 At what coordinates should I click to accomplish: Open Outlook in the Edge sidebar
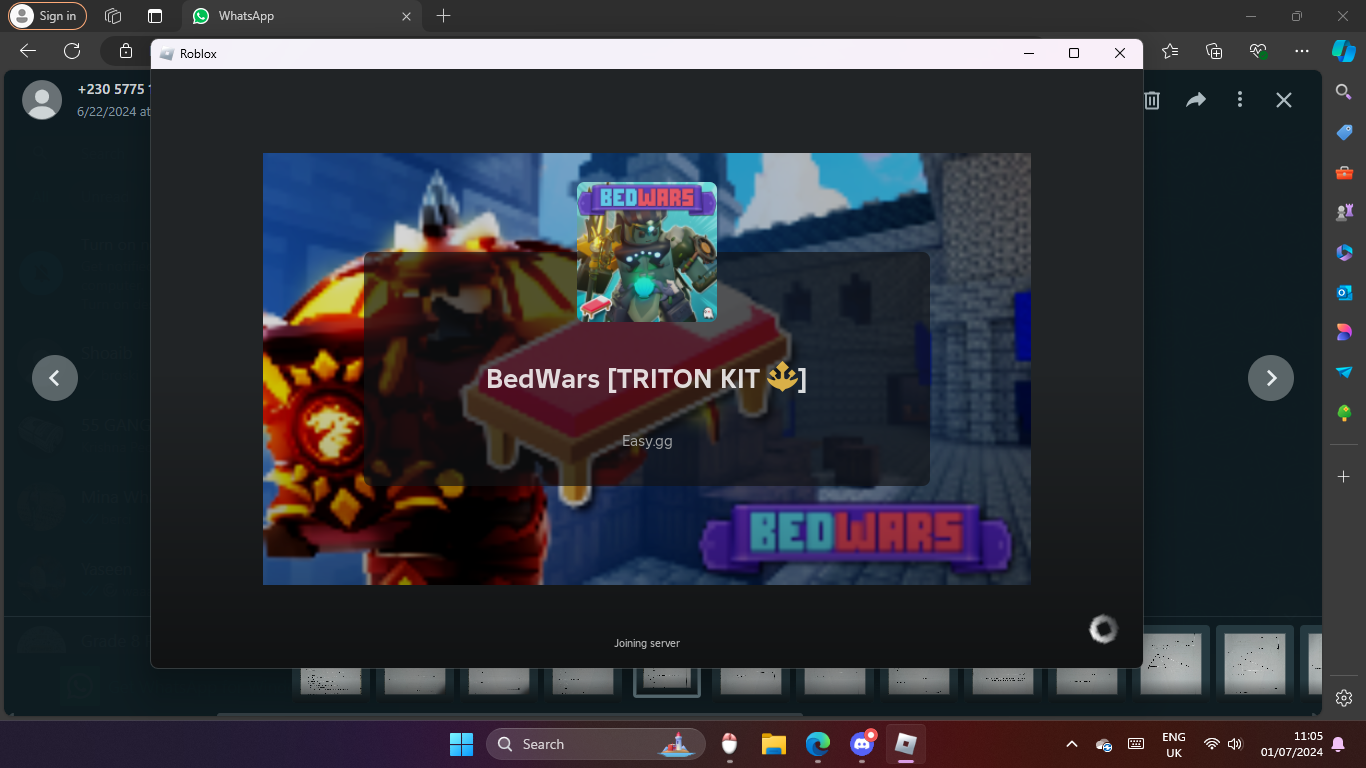[1344, 292]
